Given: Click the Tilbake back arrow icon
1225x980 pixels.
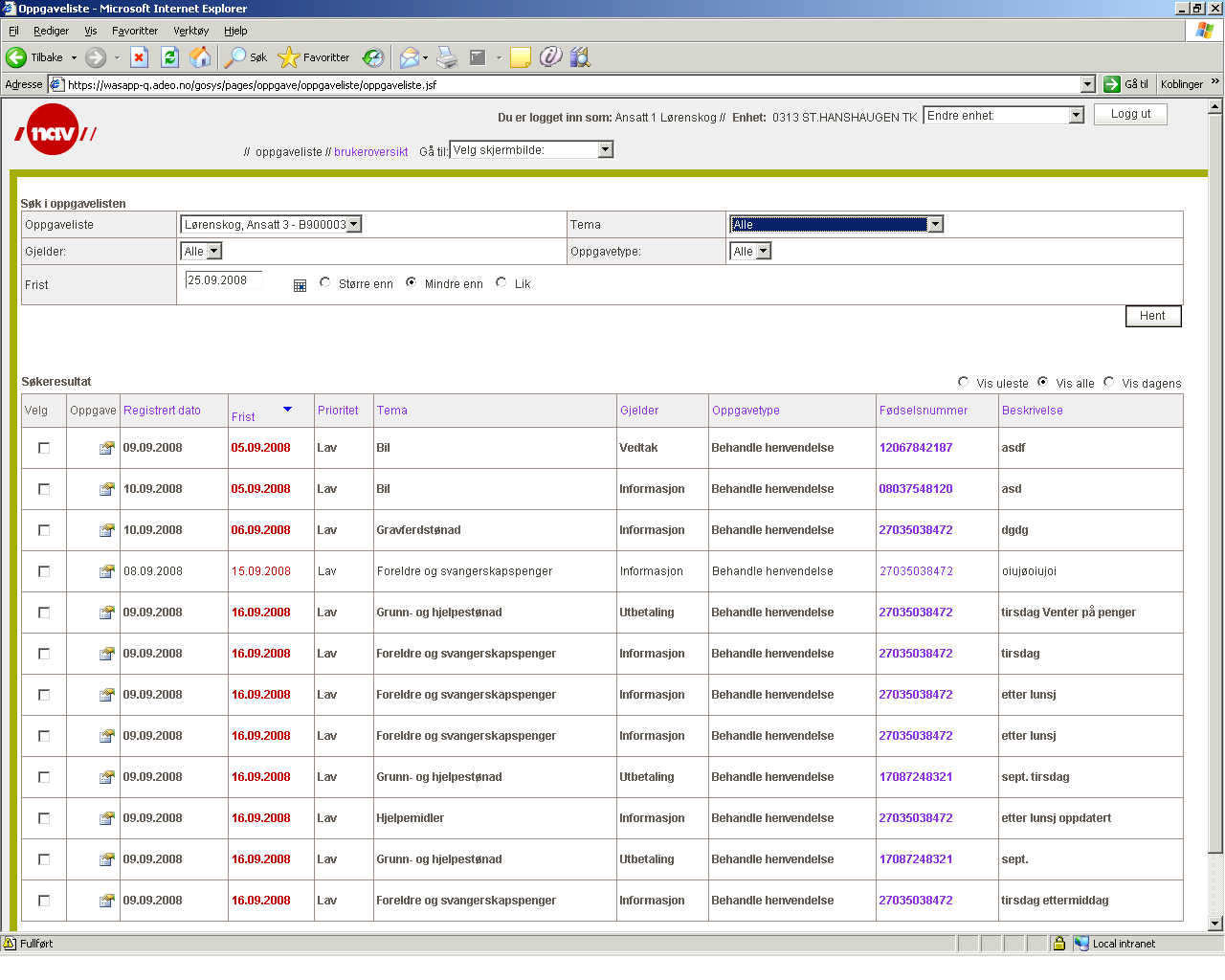Looking at the screenshot, I should click(x=16, y=57).
